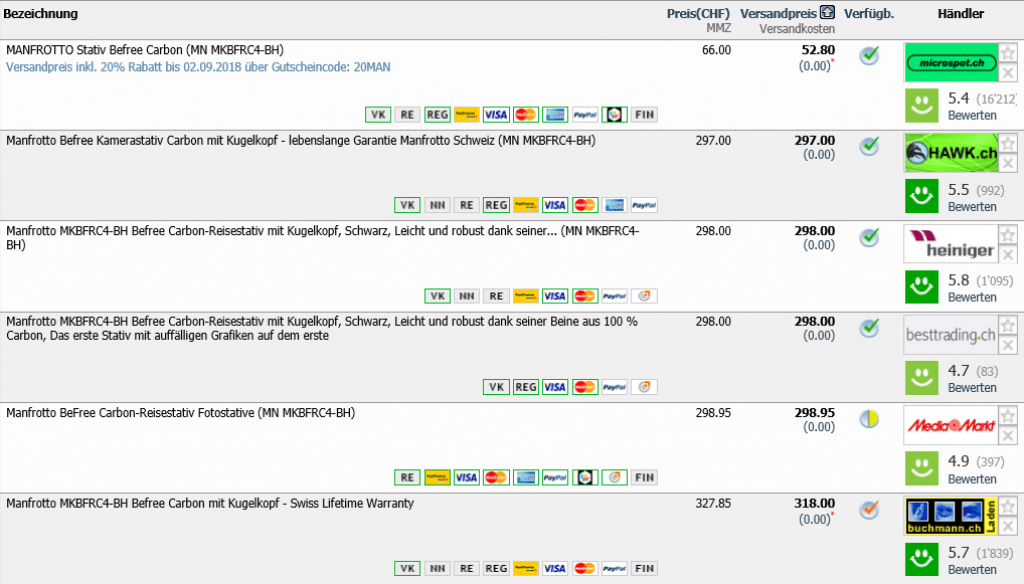Viewport: 1024px width, 584px height.
Task: Click the shipping price 52.80
Action: point(818,50)
